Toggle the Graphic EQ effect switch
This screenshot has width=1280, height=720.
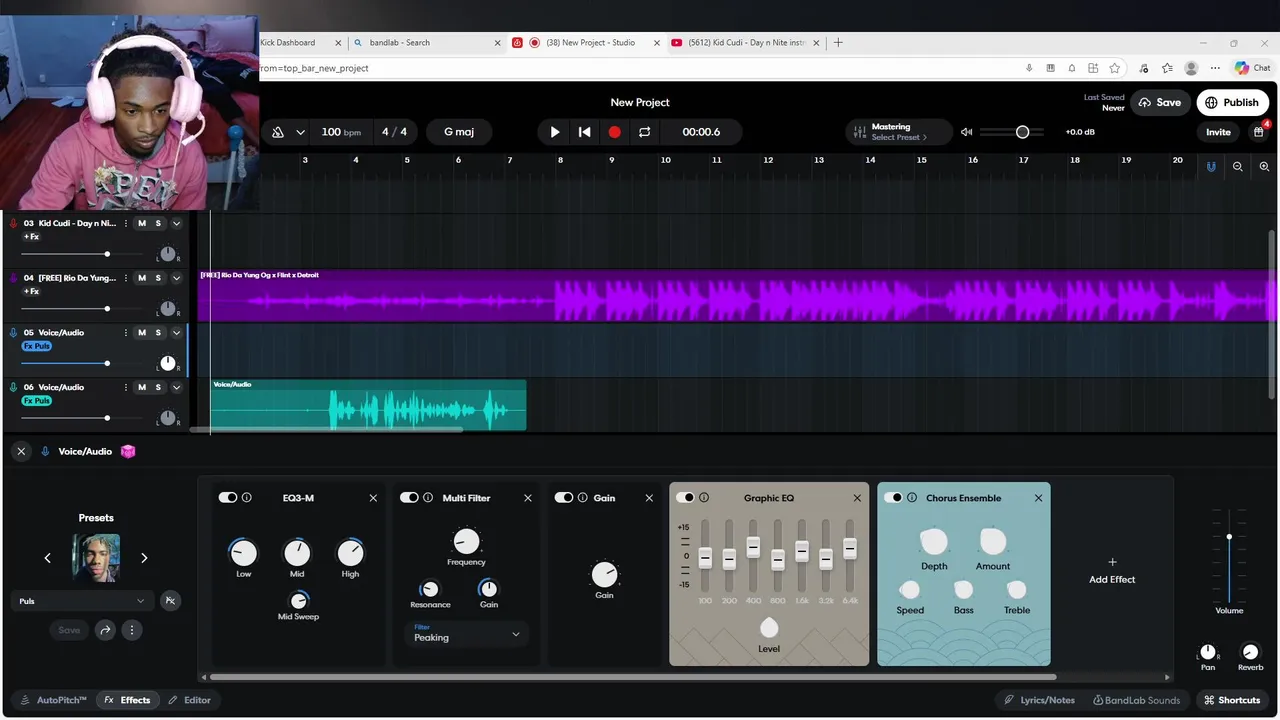coord(685,498)
